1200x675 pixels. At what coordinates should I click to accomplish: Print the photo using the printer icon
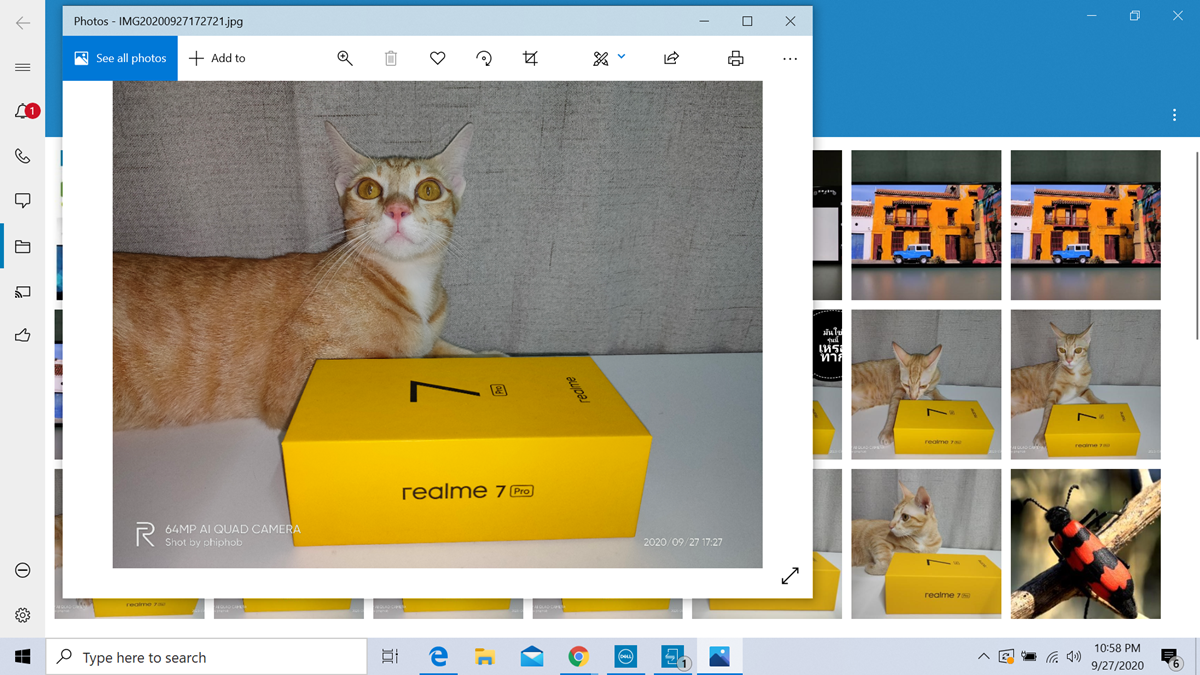736,58
